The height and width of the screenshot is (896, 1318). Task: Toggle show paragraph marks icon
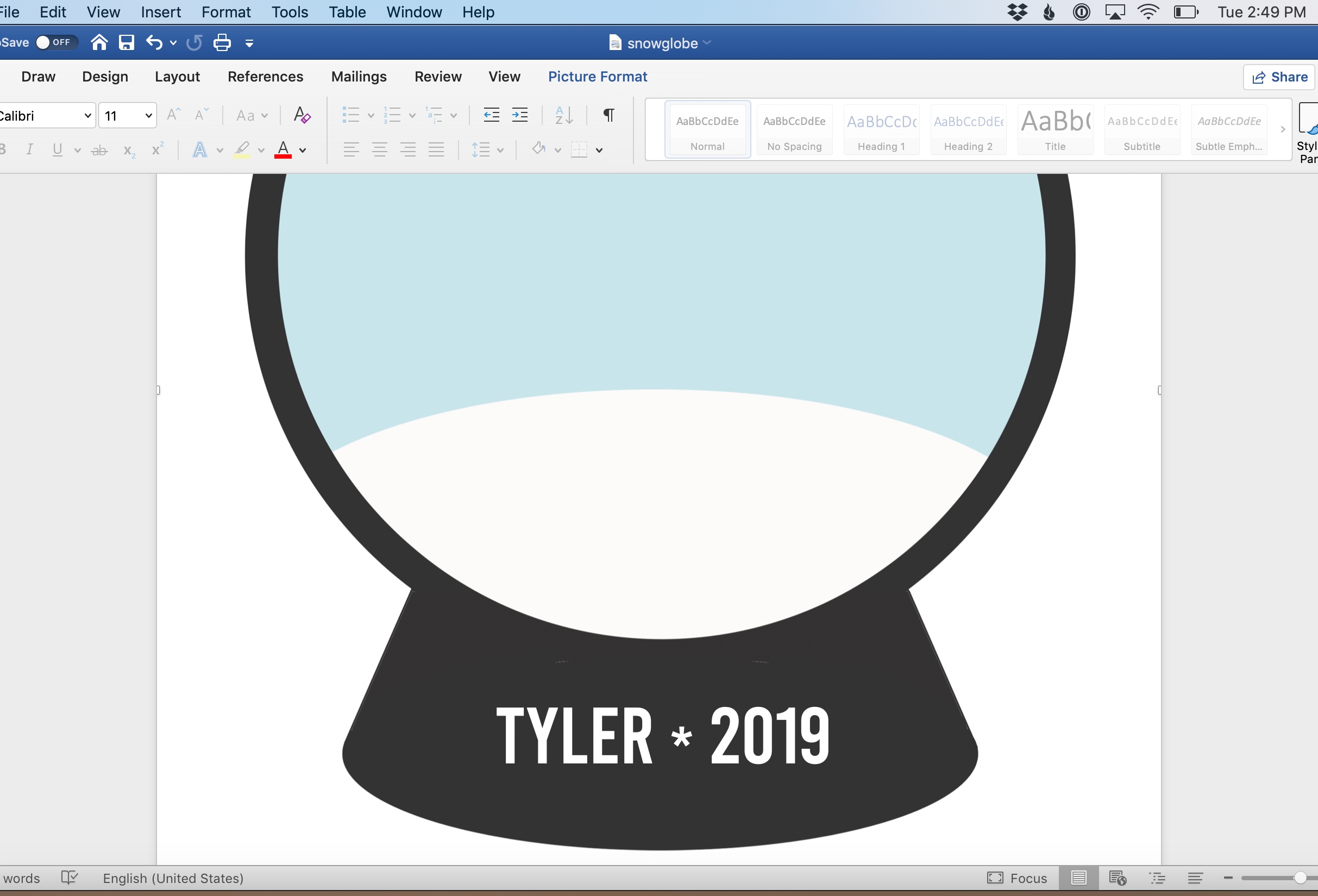tap(608, 115)
